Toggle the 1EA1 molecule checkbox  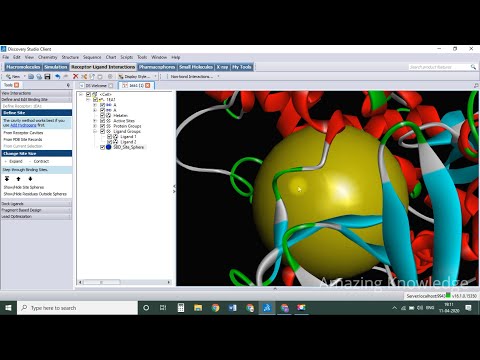pos(95,100)
